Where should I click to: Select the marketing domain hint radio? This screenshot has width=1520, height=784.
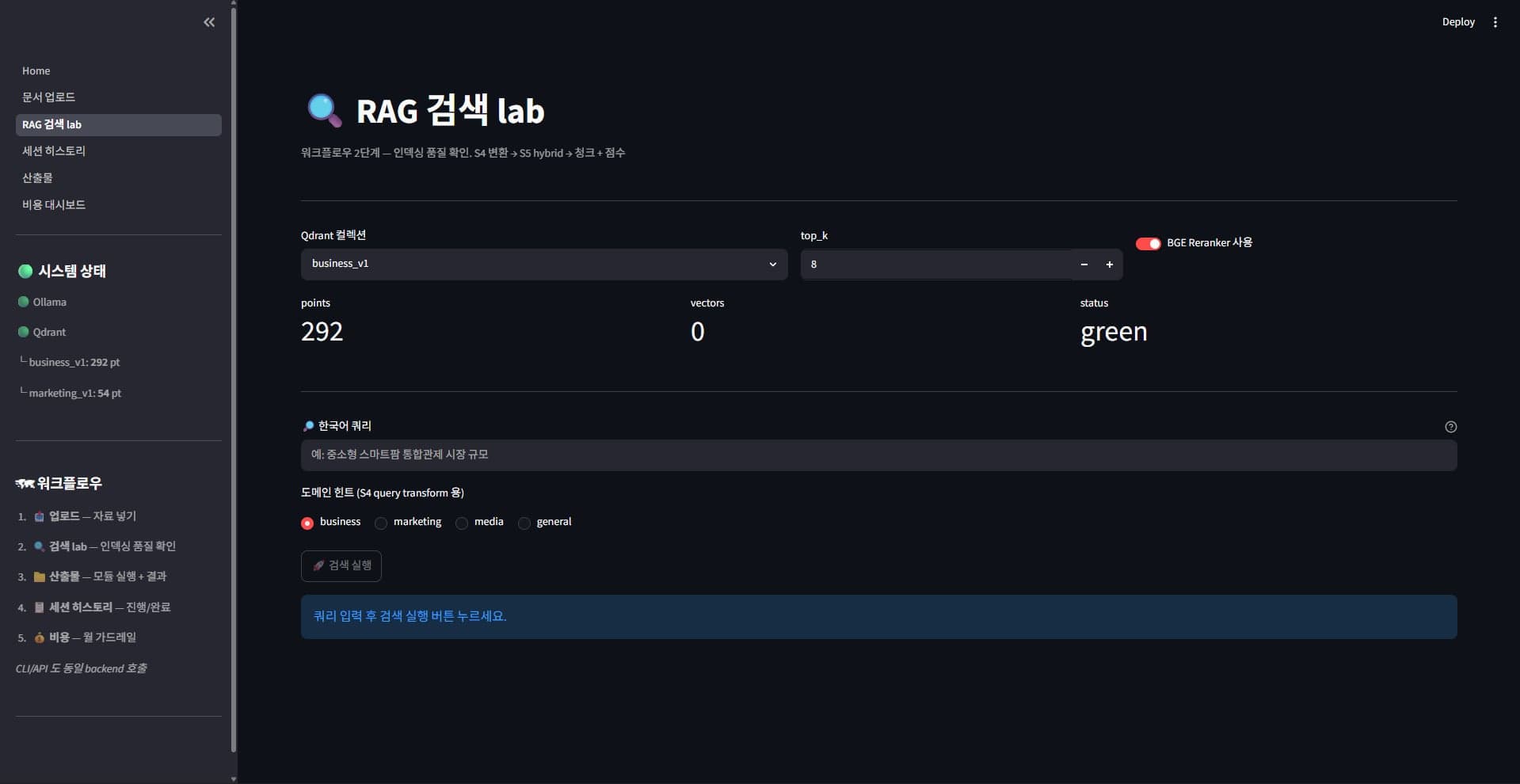click(x=381, y=523)
